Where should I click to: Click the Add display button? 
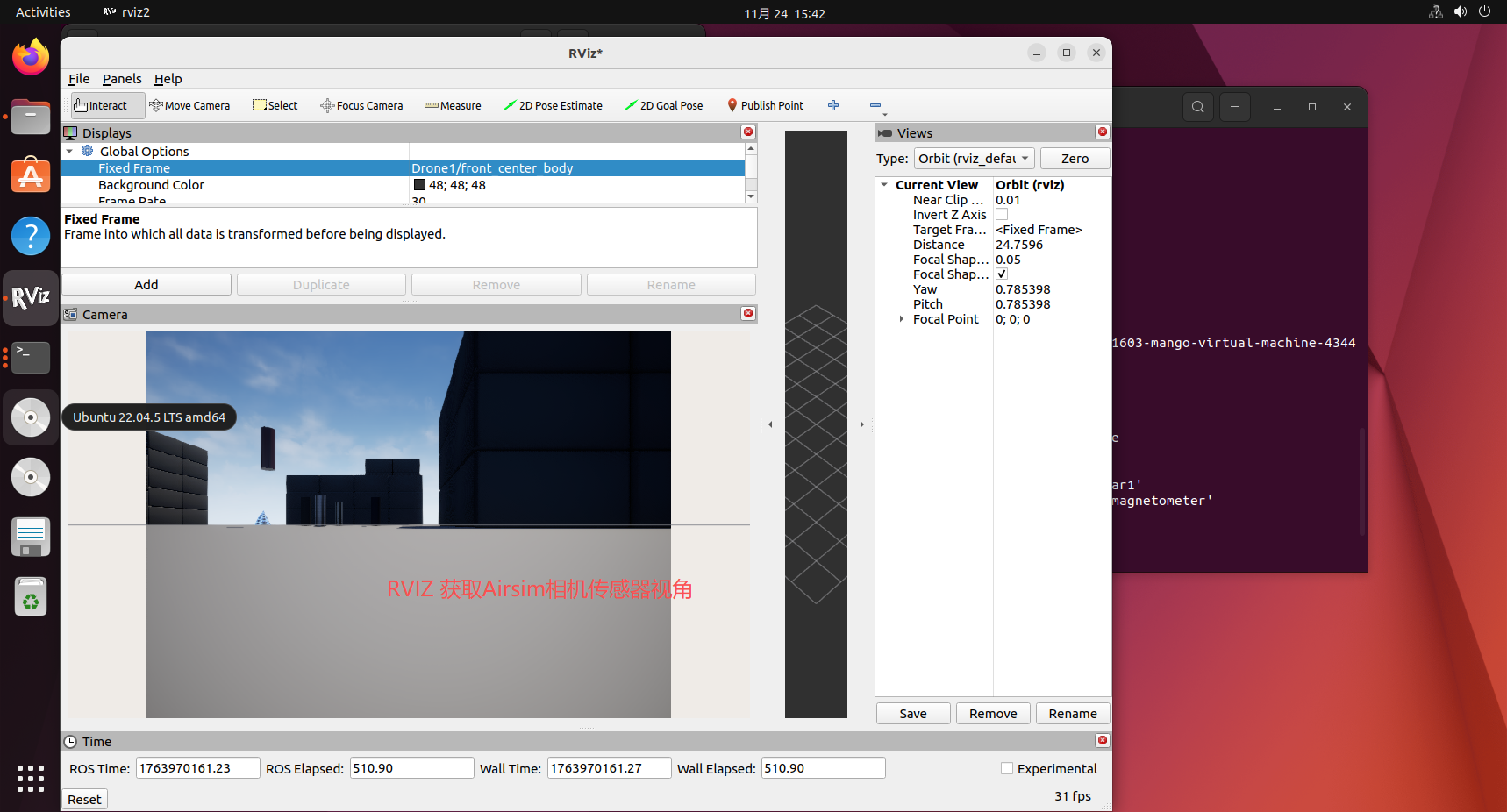[x=146, y=285]
